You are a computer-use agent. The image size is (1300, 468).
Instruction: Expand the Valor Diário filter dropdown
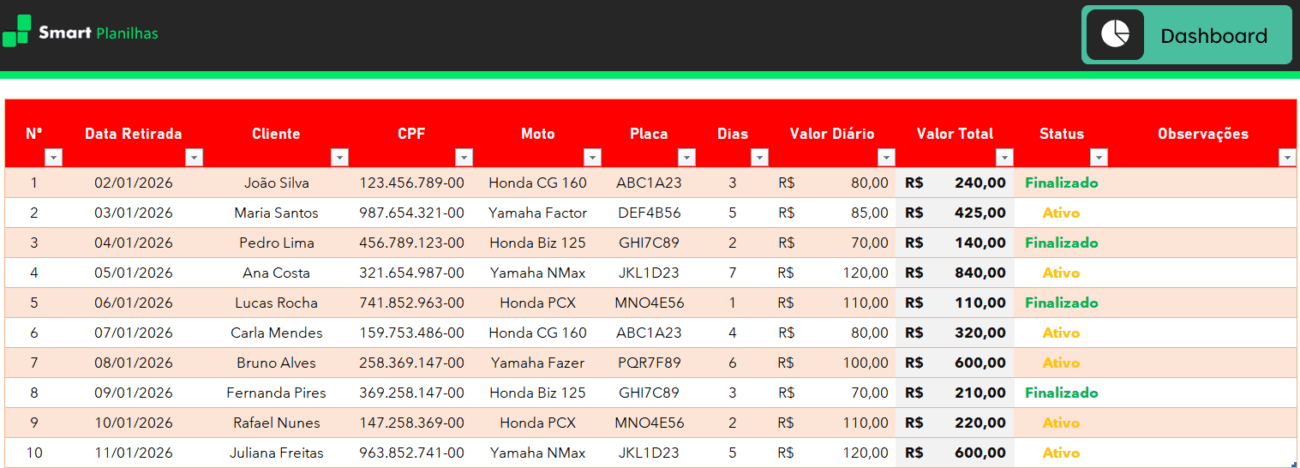[x=886, y=157]
